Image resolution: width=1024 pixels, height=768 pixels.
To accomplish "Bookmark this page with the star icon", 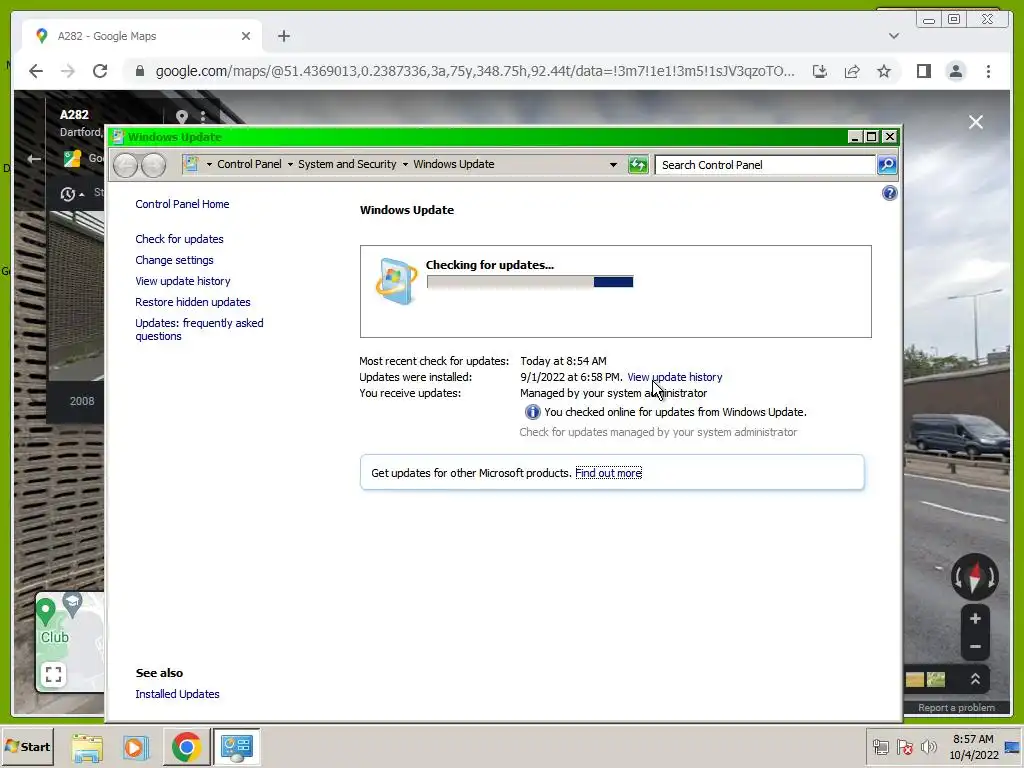I will point(884,71).
